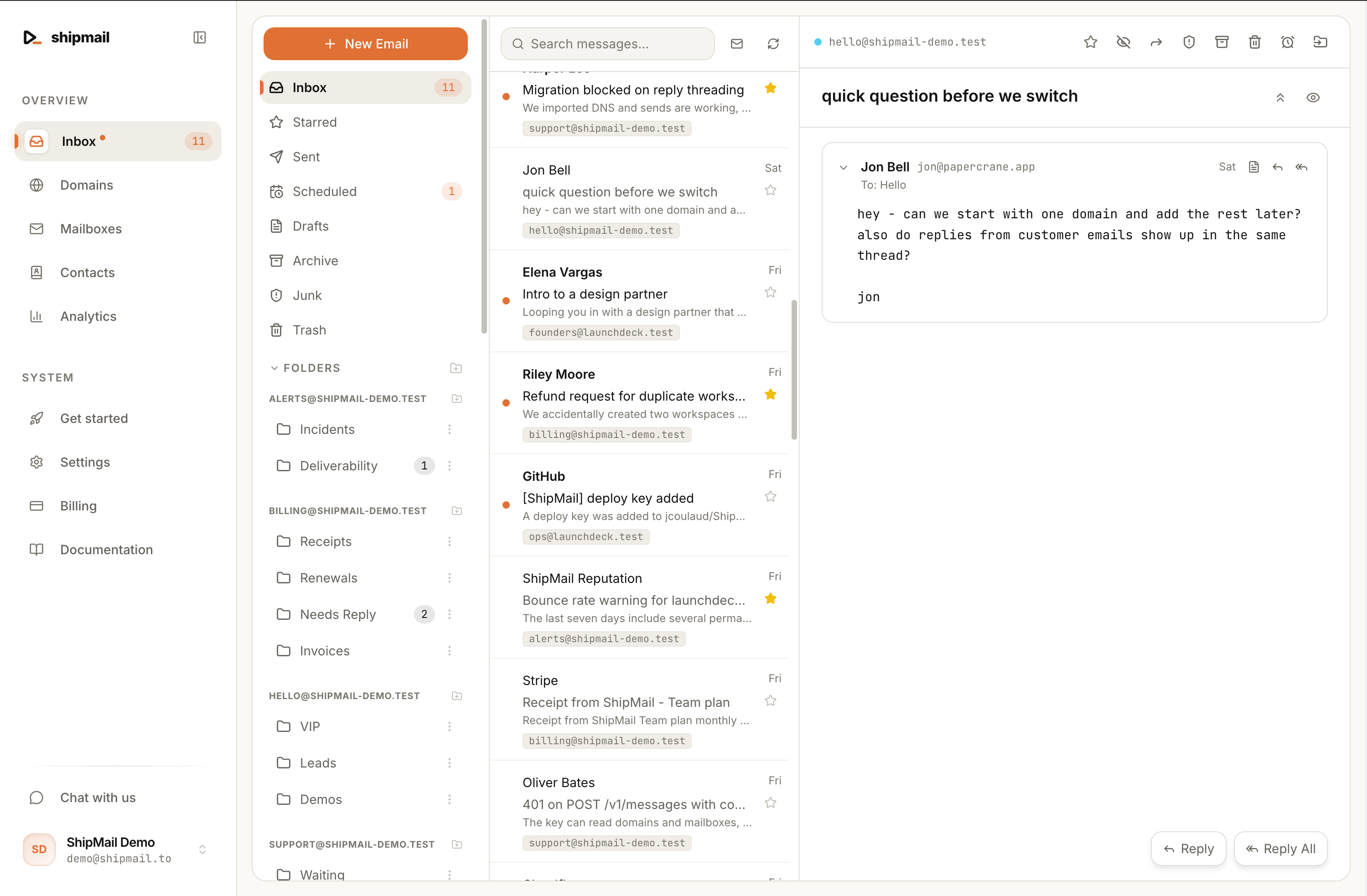Focus the Search messages field
The height and width of the screenshot is (896, 1367).
[x=608, y=44]
